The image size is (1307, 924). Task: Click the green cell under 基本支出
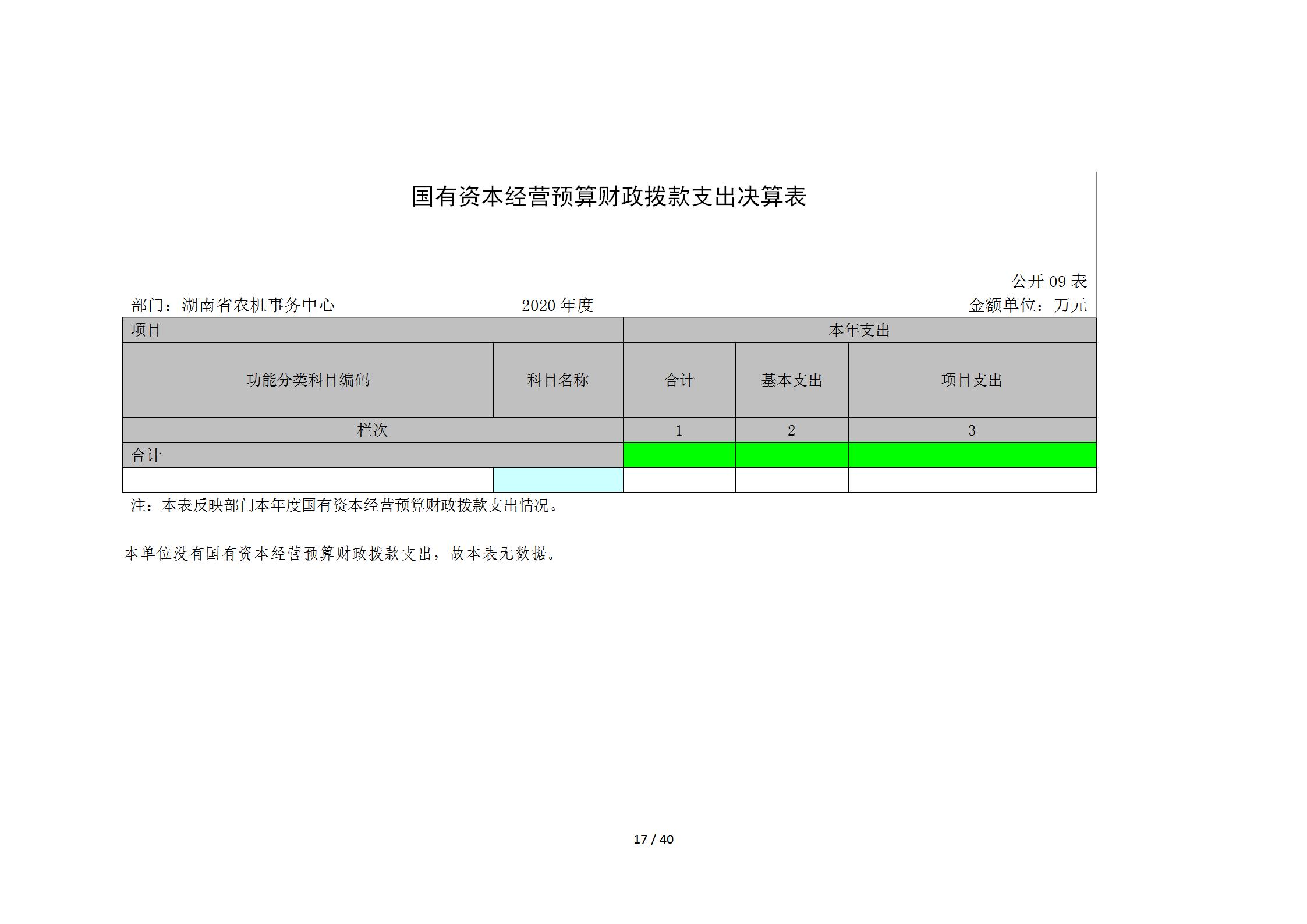tap(791, 455)
